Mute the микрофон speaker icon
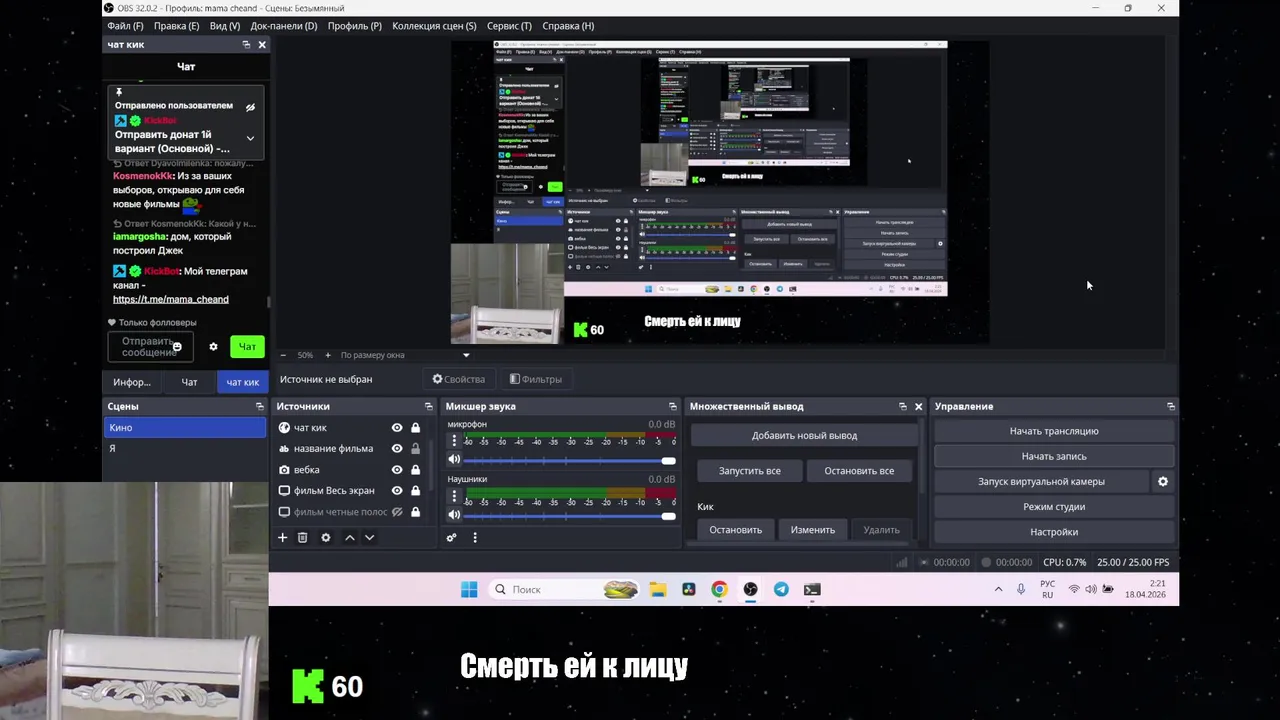 coord(454,460)
